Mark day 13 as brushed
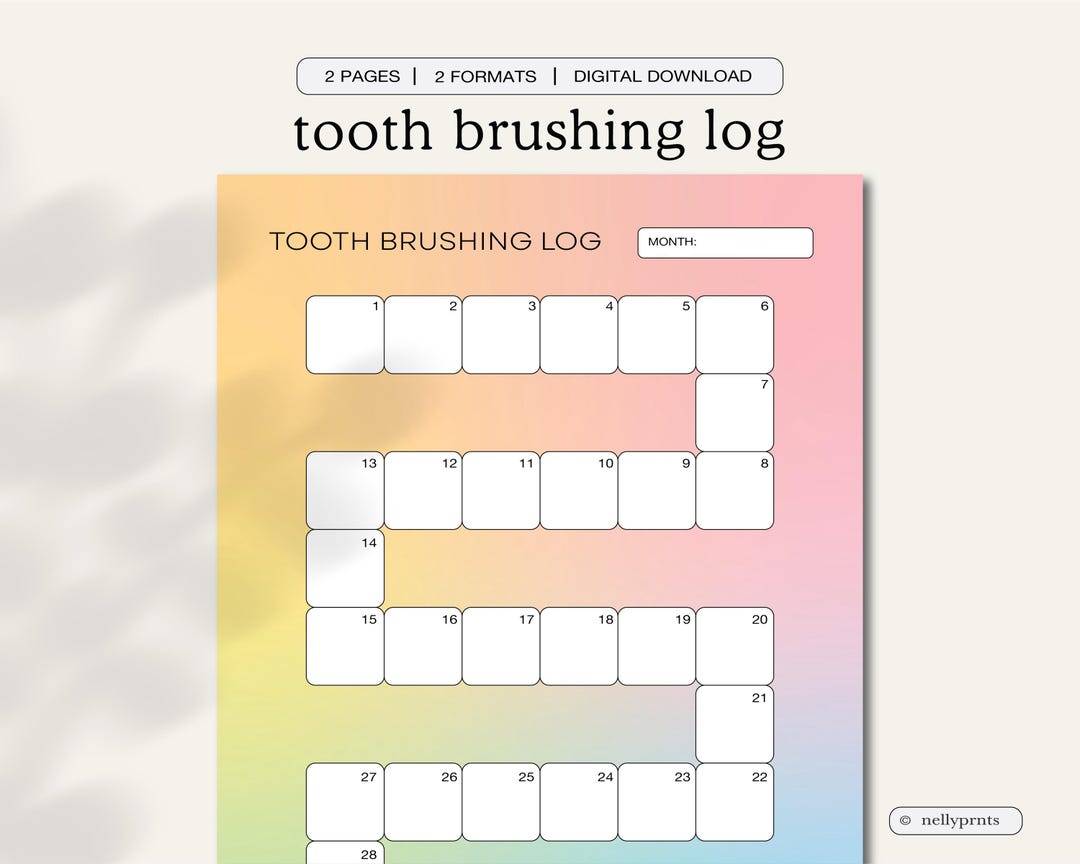This screenshot has height=864, width=1080. click(x=344, y=490)
